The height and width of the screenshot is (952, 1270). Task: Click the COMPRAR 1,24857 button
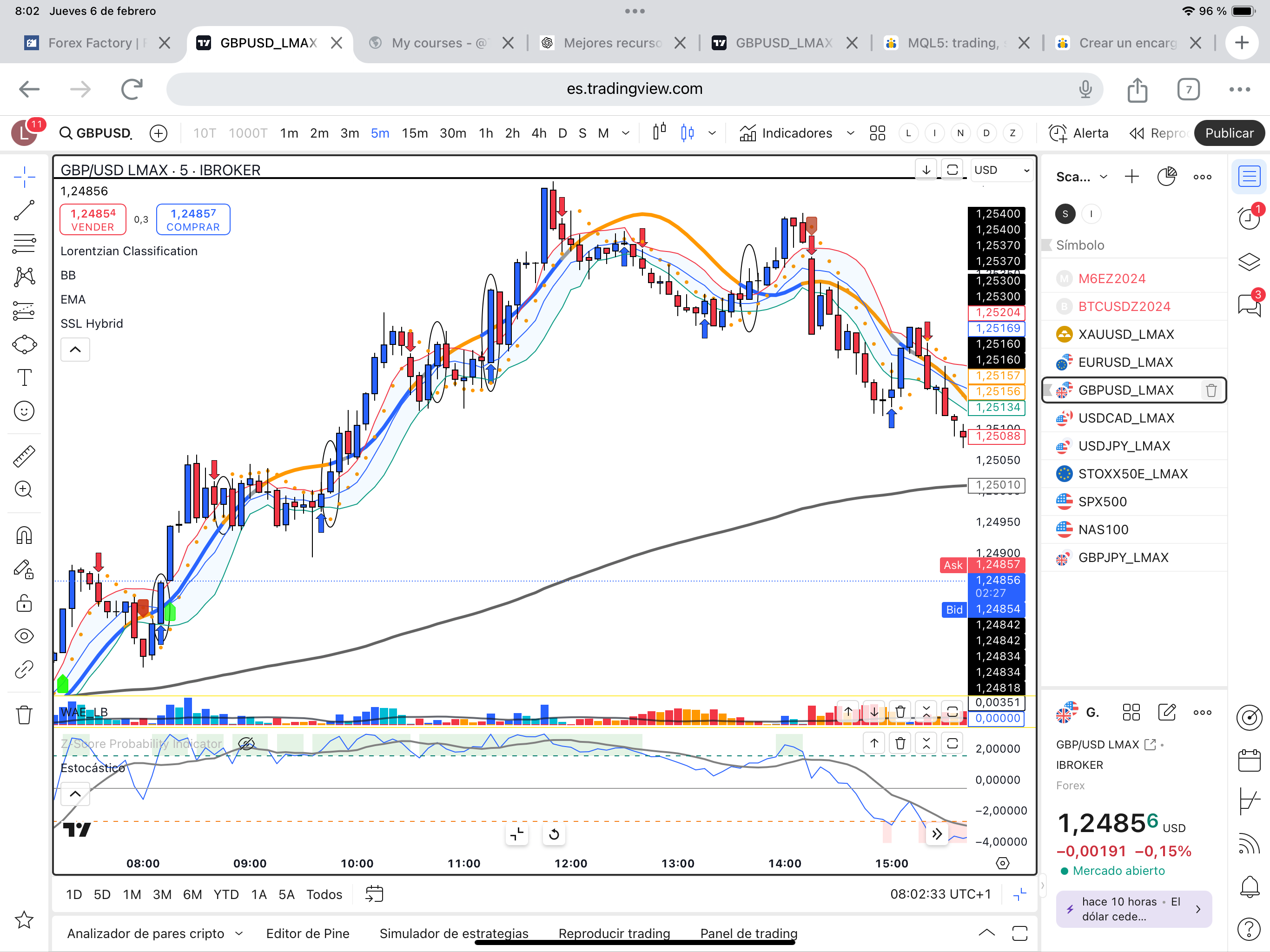pos(193,219)
